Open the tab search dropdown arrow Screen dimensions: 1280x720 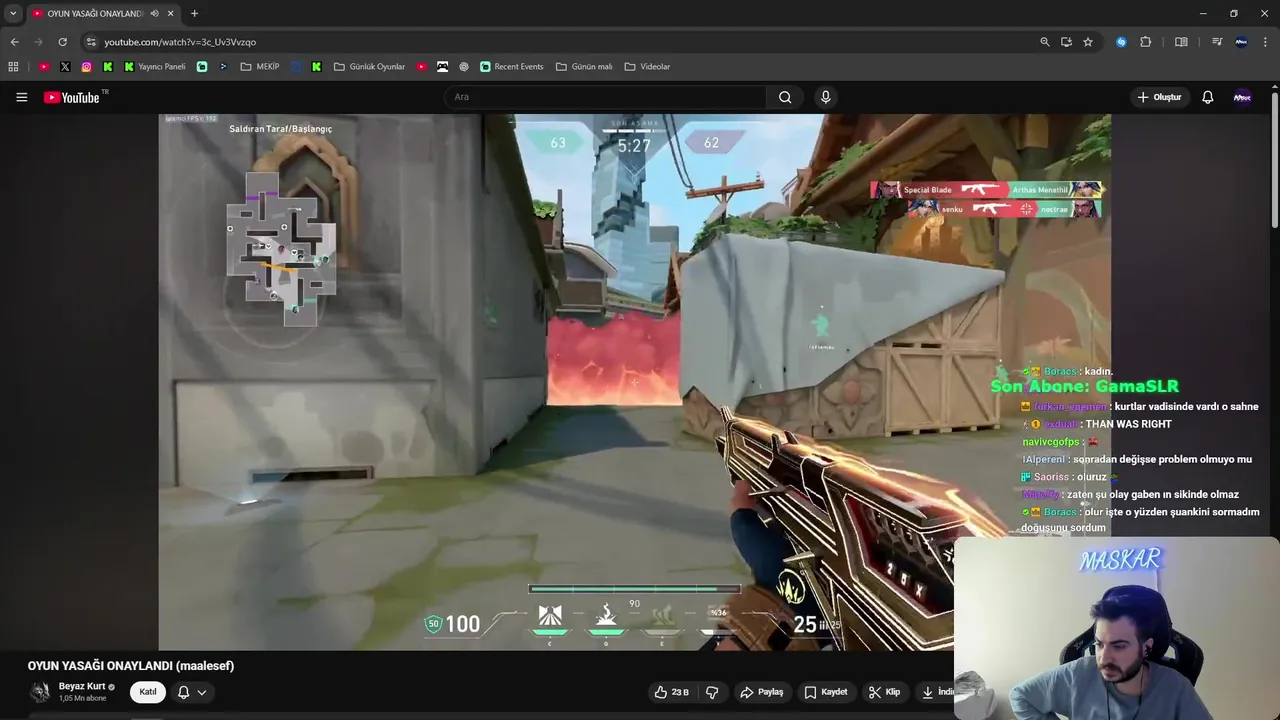[x=13, y=13]
